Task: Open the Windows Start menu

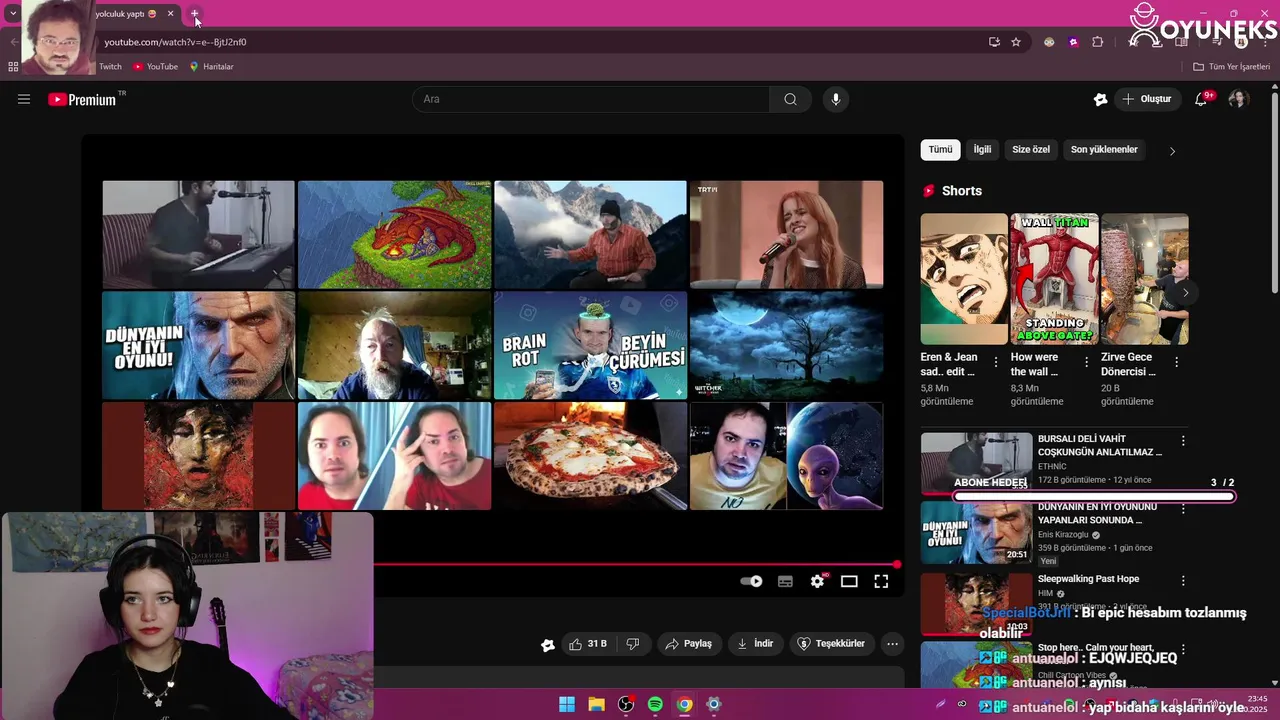Action: pyautogui.click(x=567, y=704)
